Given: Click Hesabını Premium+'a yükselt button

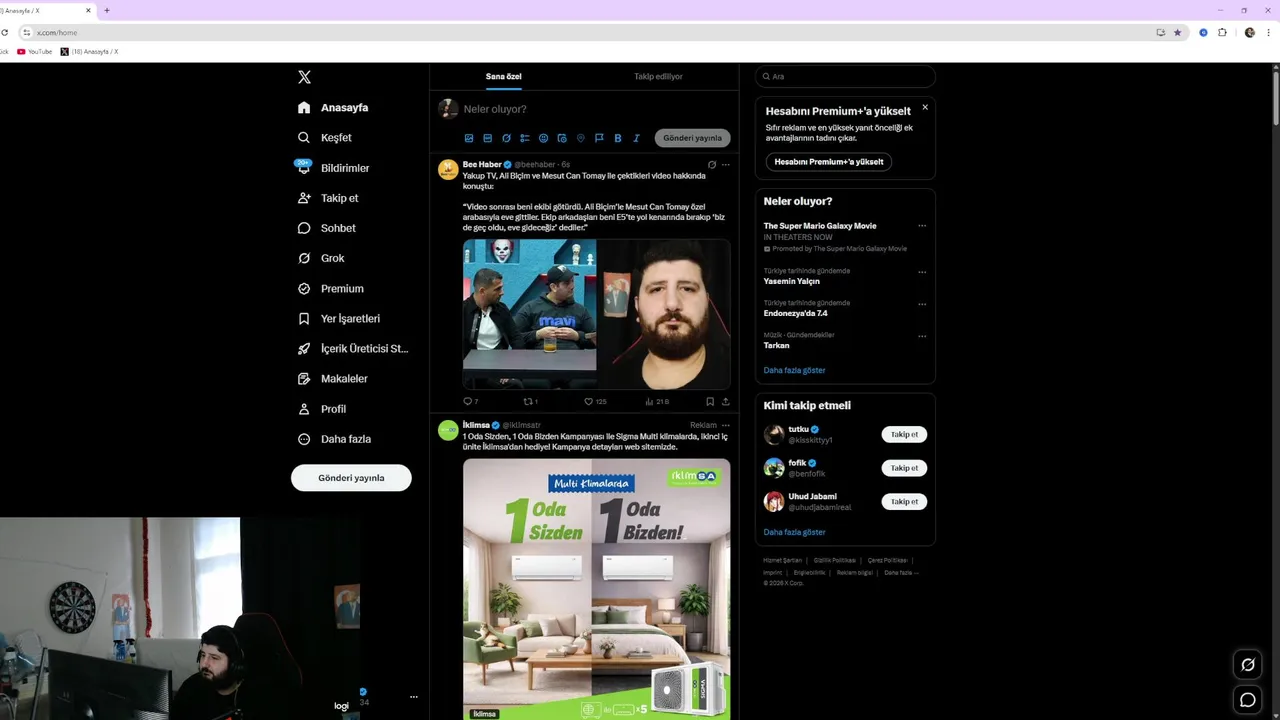Looking at the screenshot, I should (x=829, y=161).
